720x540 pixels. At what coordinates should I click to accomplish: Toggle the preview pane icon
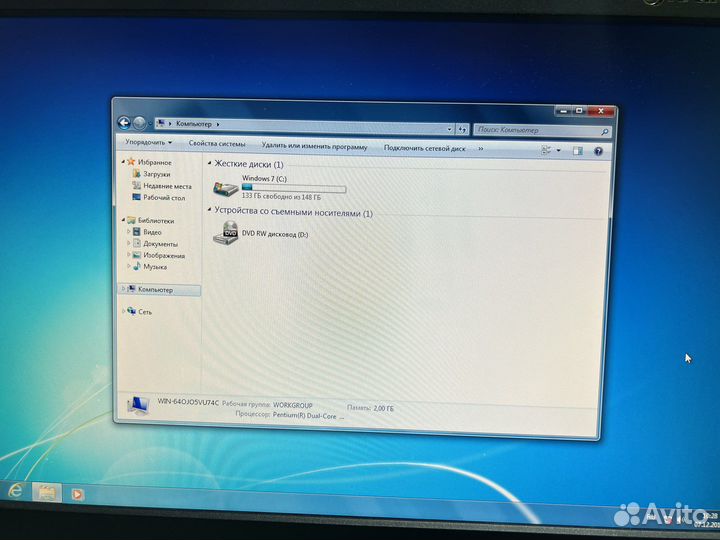577,151
